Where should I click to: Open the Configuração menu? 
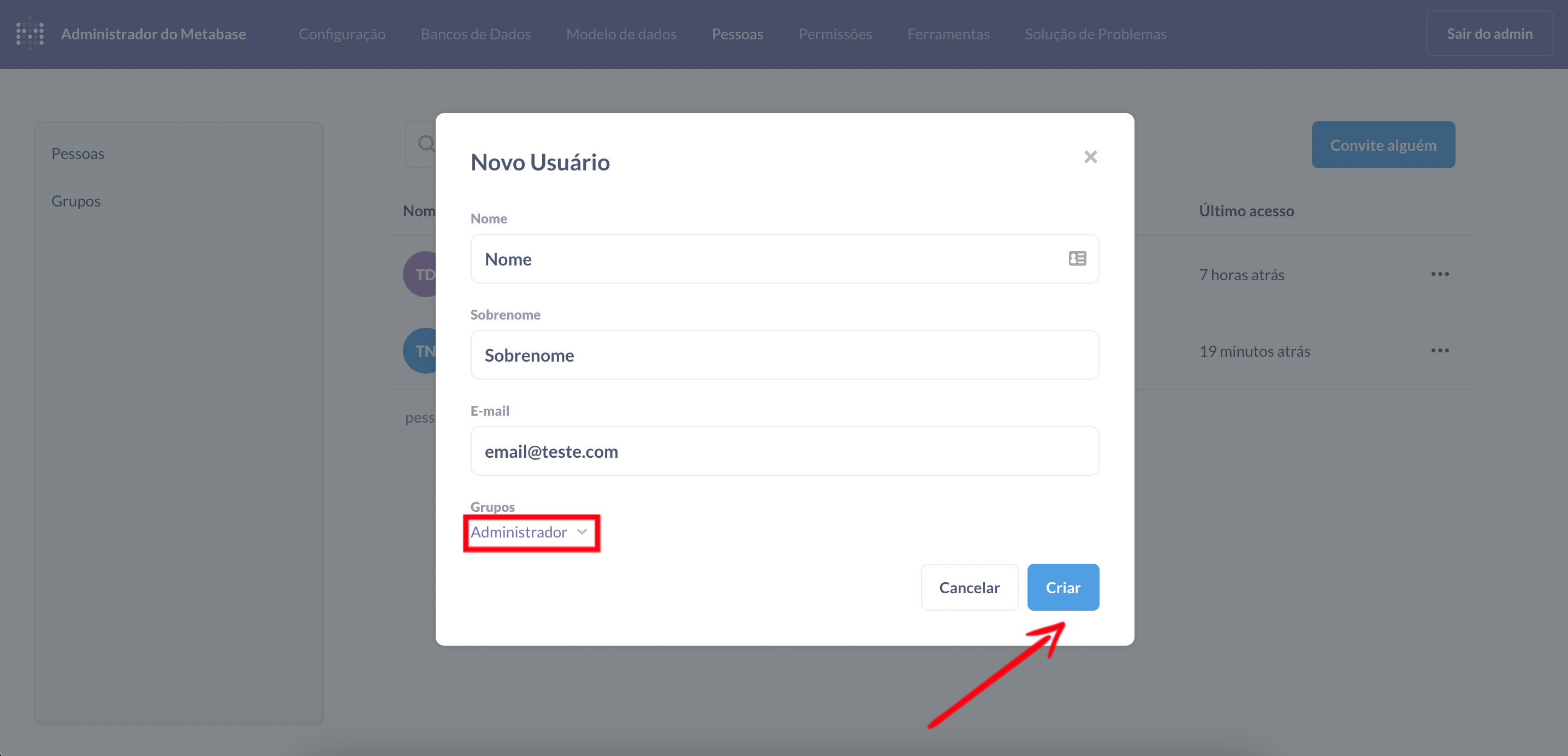[341, 34]
